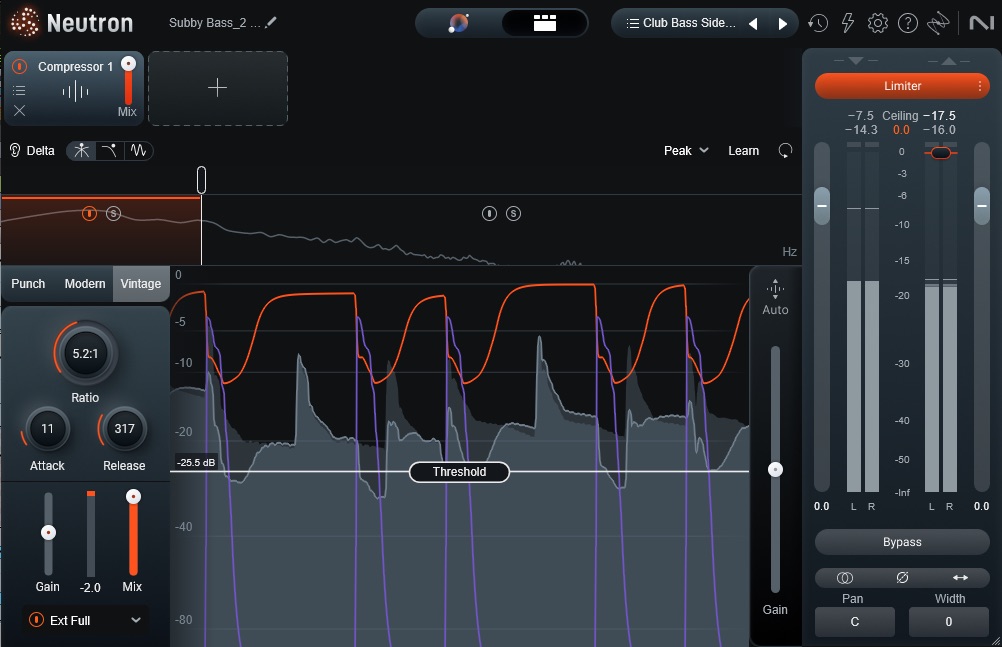Invert phase icon
The height and width of the screenshot is (647, 1002).
[902, 578]
